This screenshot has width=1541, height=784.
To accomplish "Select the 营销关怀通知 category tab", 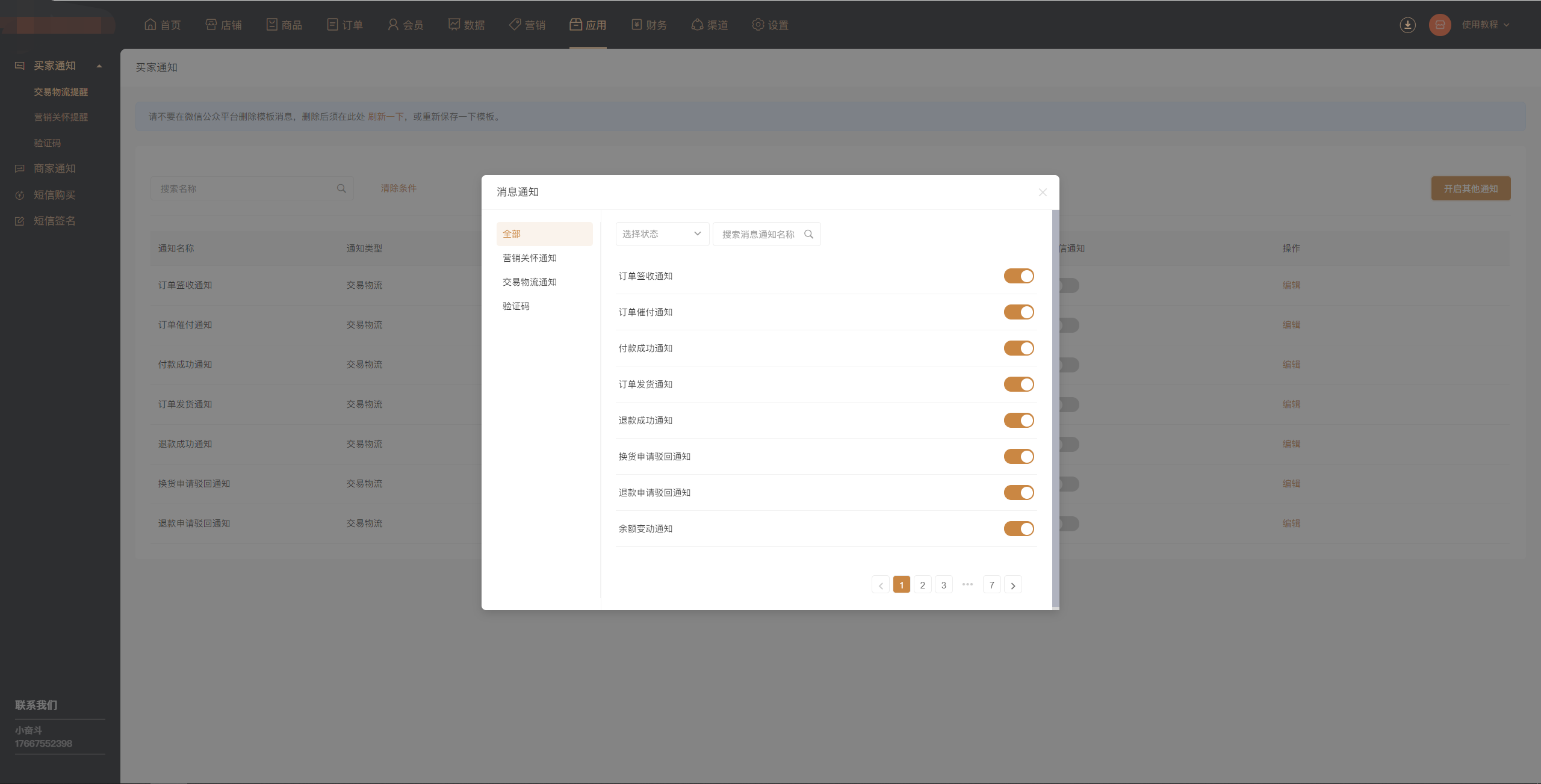I will (x=530, y=258).
